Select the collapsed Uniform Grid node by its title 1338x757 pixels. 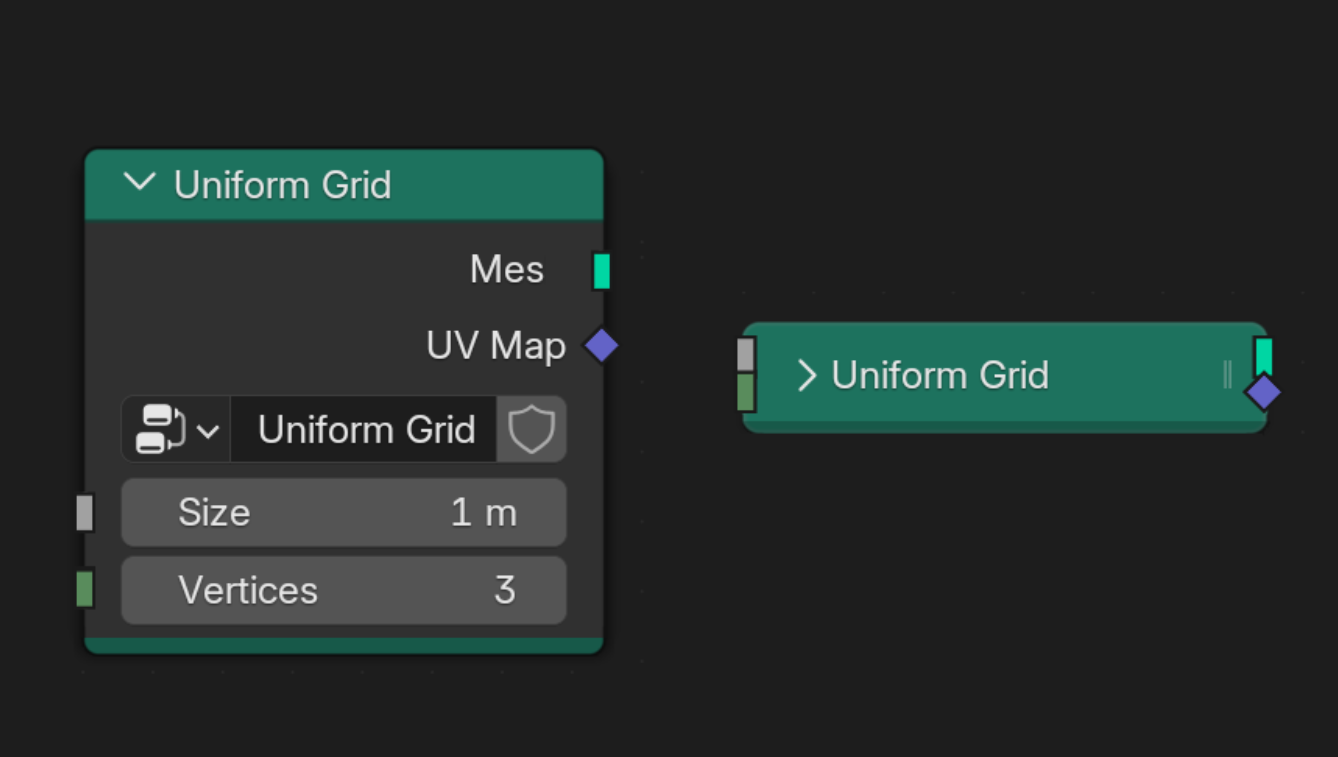(x=940, y=375)
